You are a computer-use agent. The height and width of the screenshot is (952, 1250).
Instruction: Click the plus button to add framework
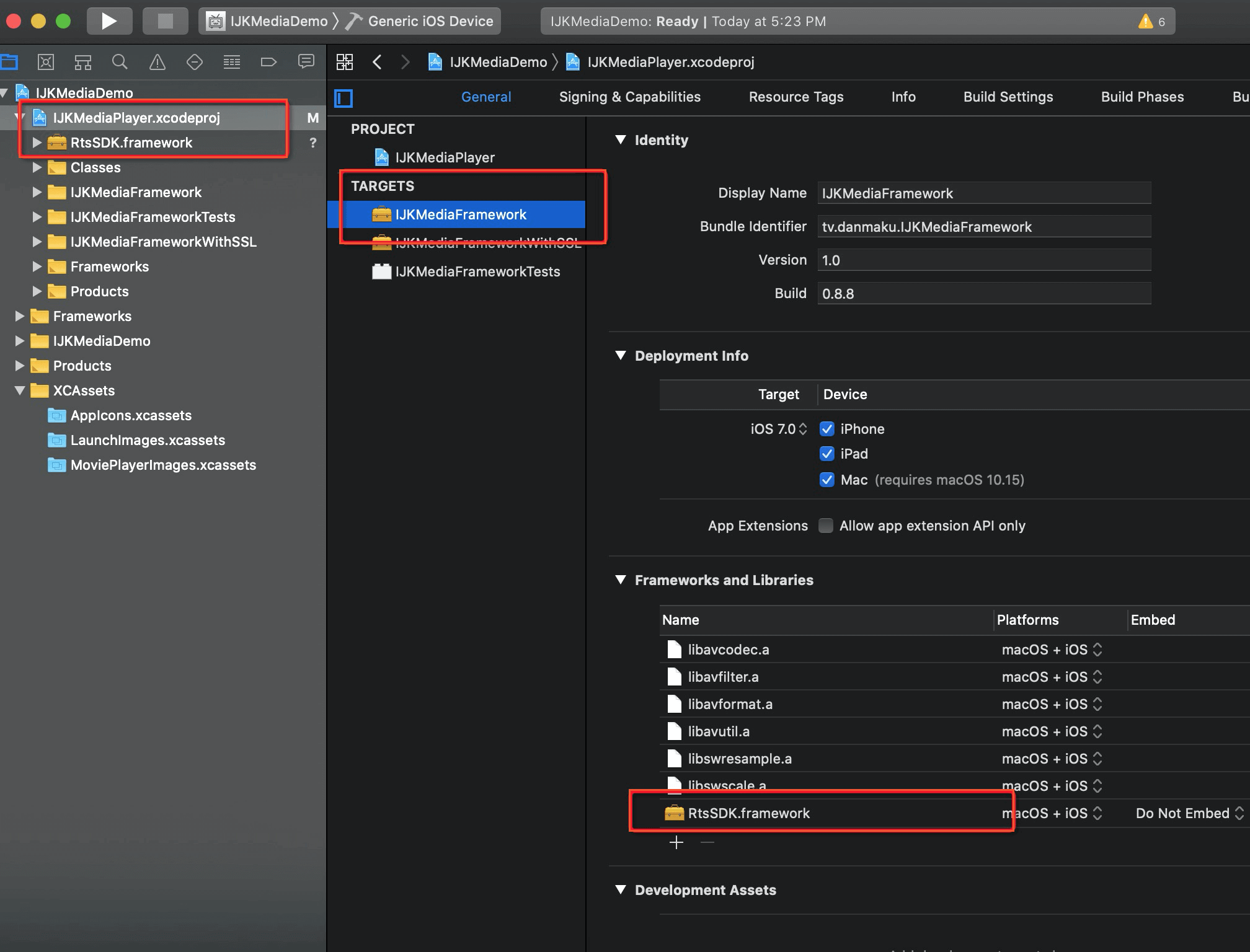coord(676,842)
